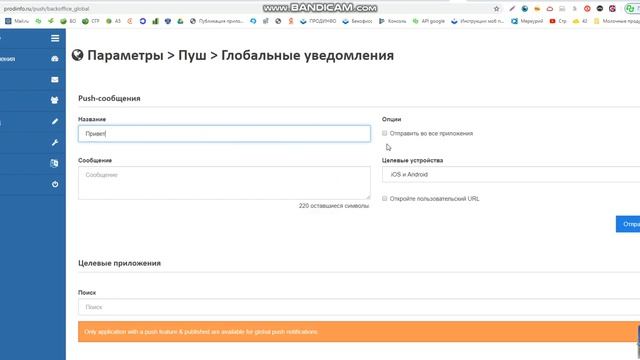Click the 'Поиск' search field
The image size is (640, 360).
coord(359,307)
